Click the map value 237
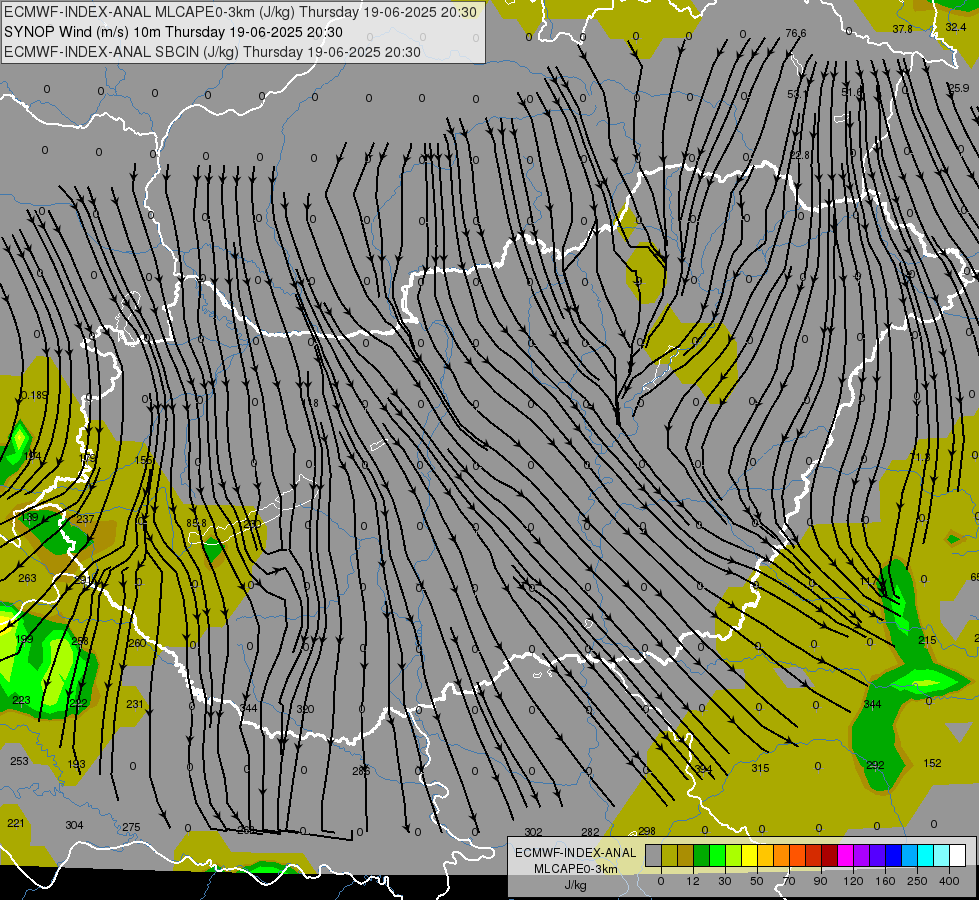The image size is (979, 900). coord(85,518)
